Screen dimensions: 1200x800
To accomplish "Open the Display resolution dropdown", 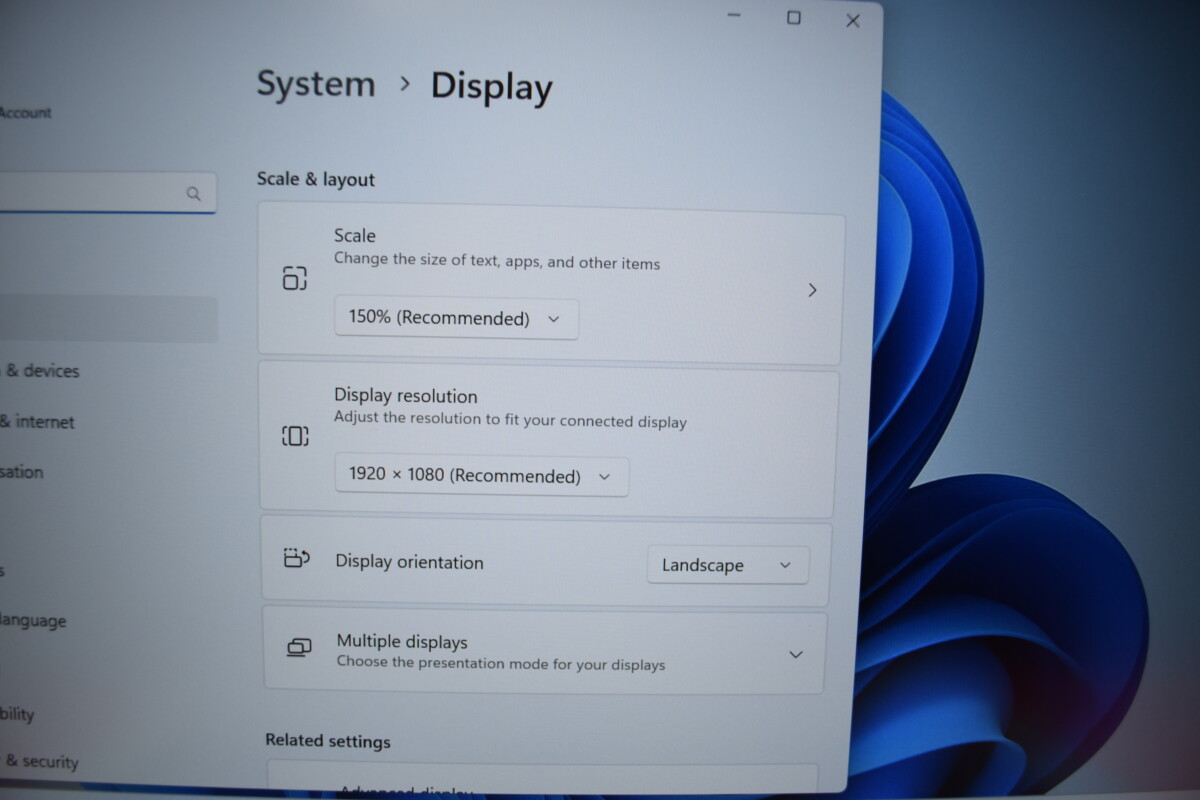I will point(482,476).
